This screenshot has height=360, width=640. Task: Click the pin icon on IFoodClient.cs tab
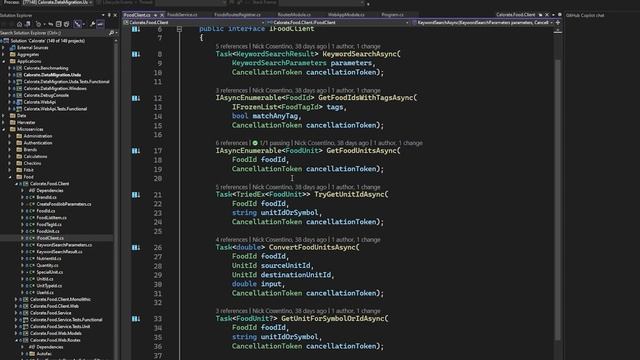click(156, 15)
